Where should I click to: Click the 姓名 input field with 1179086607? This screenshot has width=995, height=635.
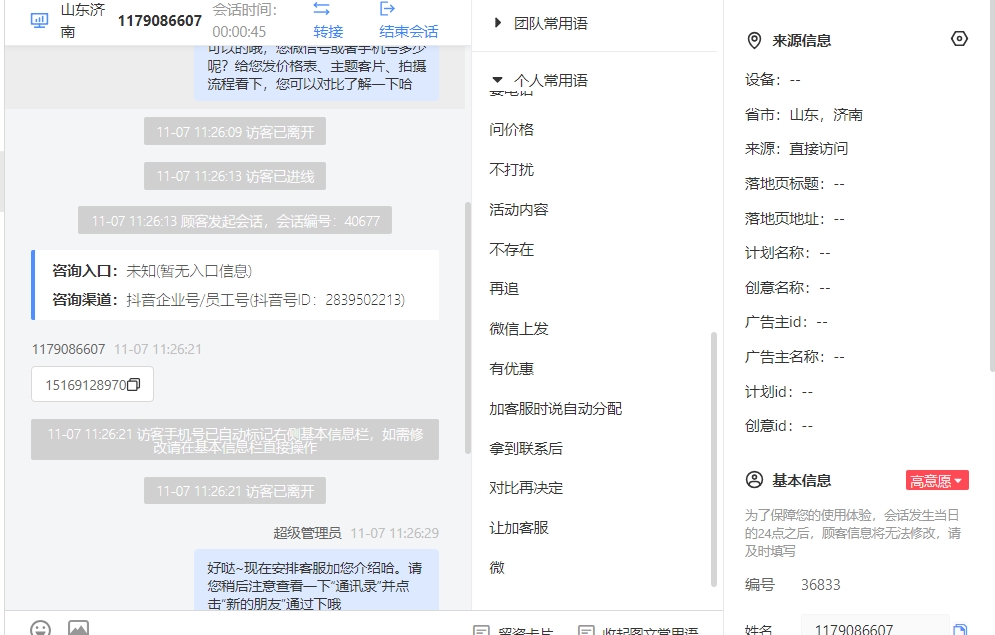[x=874, y=629]
